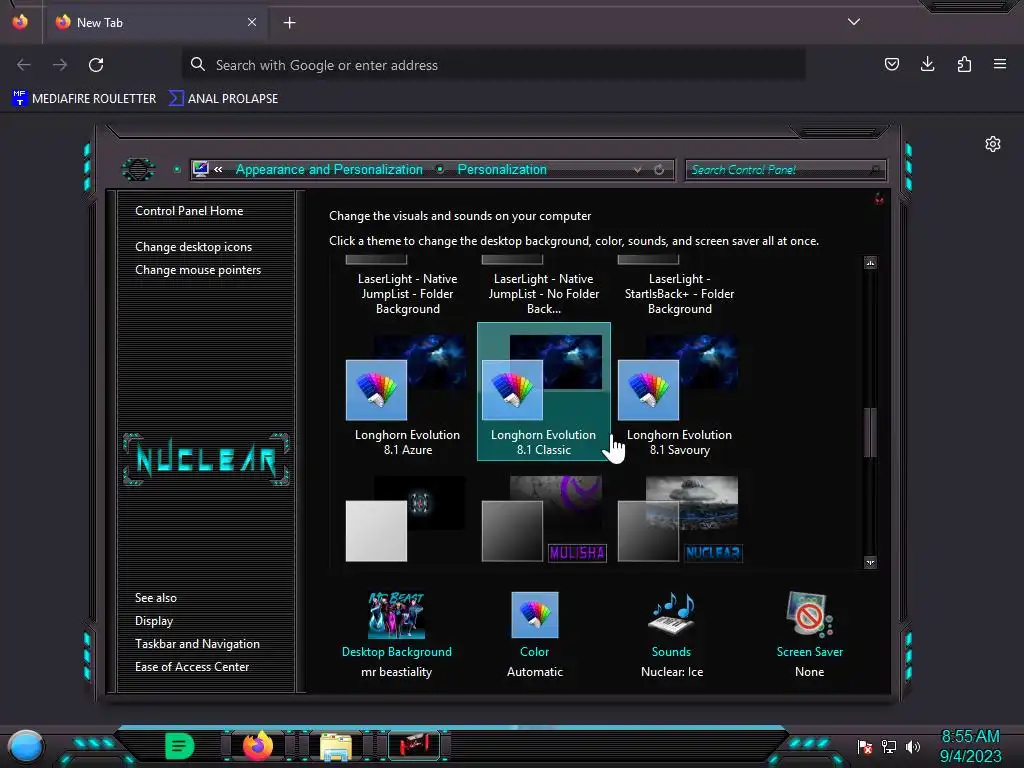Open Ease of Access Center link
The width and height of the screenshot is (1024, 768).
click(192, 667)
